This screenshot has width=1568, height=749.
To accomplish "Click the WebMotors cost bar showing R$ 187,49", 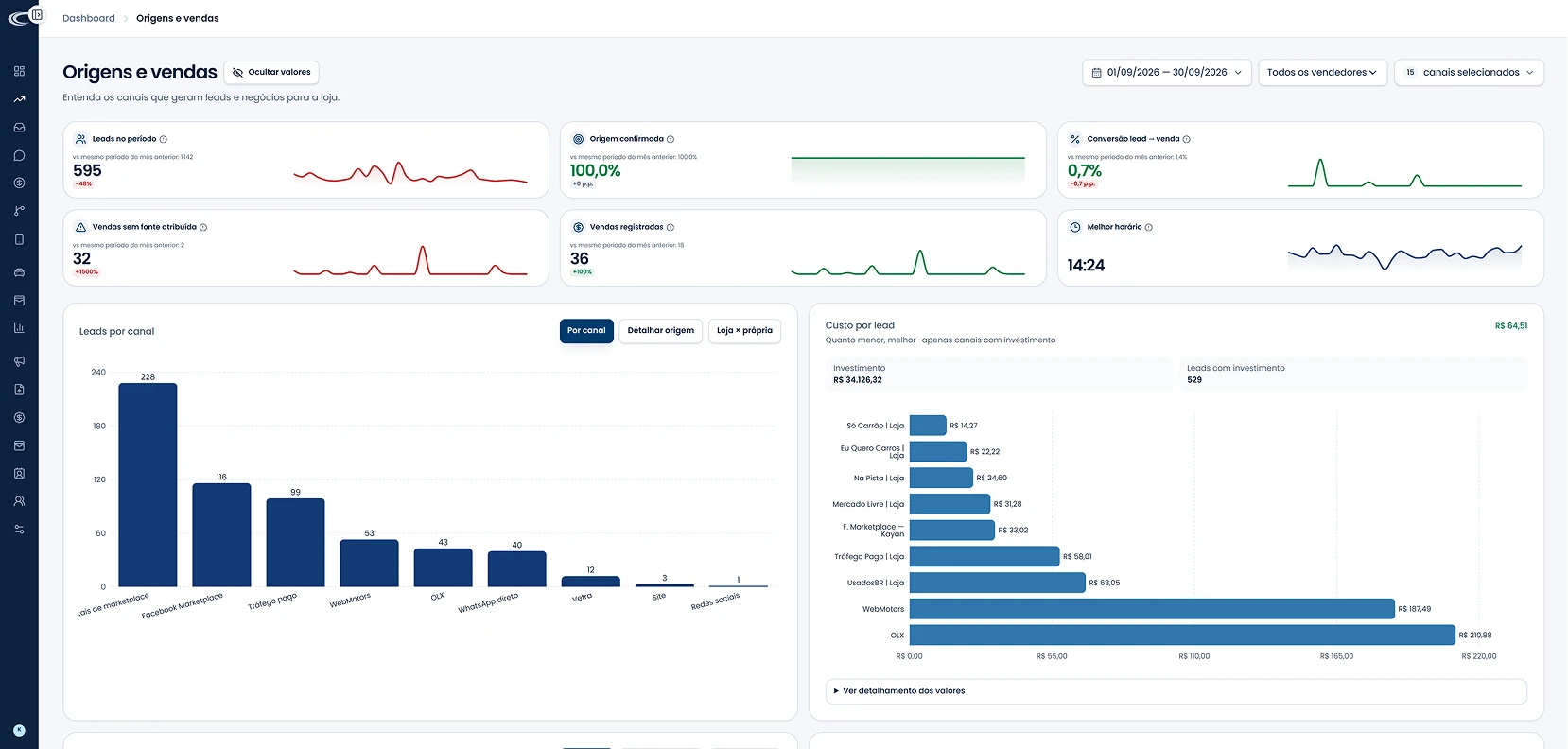I will pyautogui.click(x=1152, y=609).
